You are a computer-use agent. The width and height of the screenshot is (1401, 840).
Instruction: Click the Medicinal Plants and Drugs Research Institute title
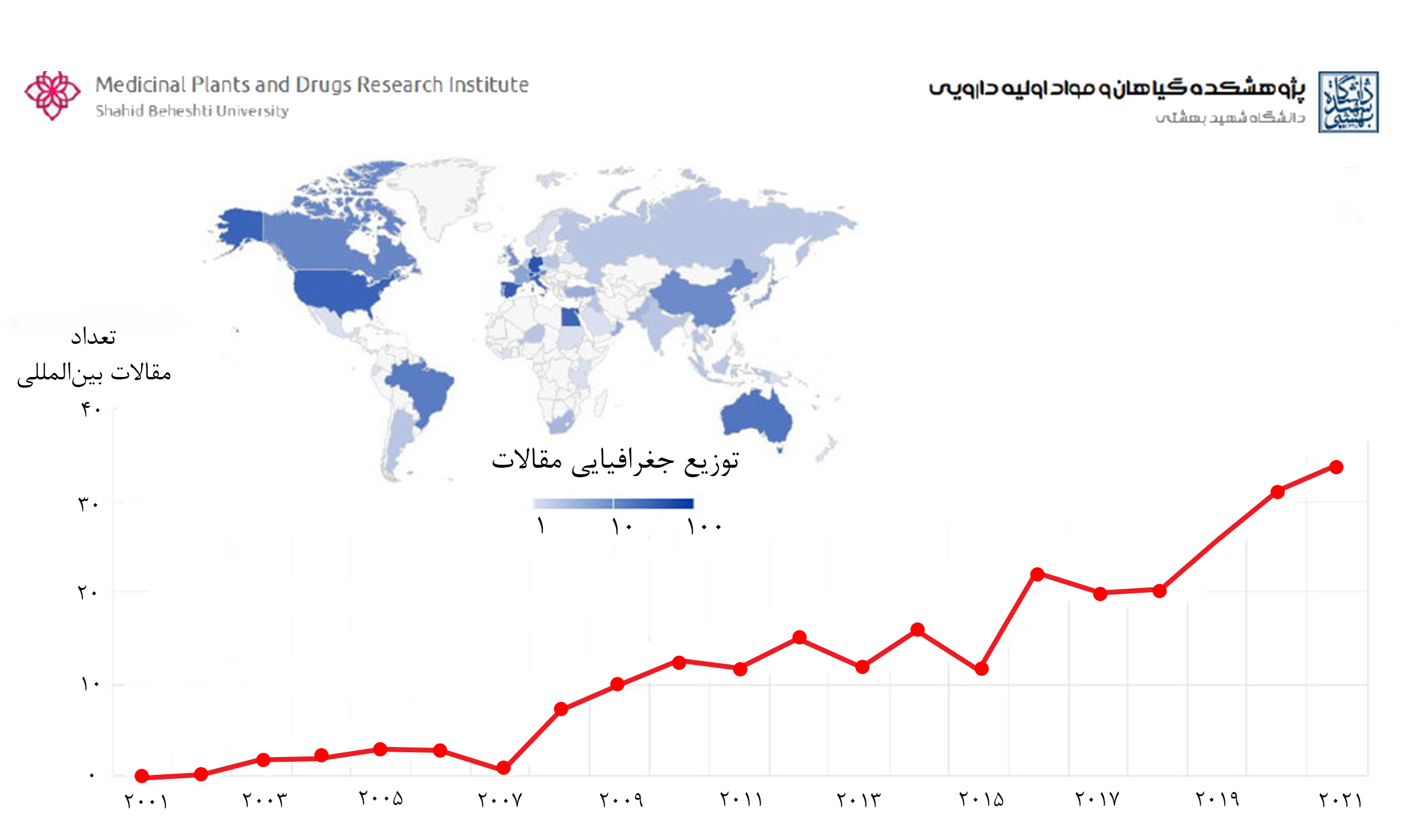[x=312, y=85]
